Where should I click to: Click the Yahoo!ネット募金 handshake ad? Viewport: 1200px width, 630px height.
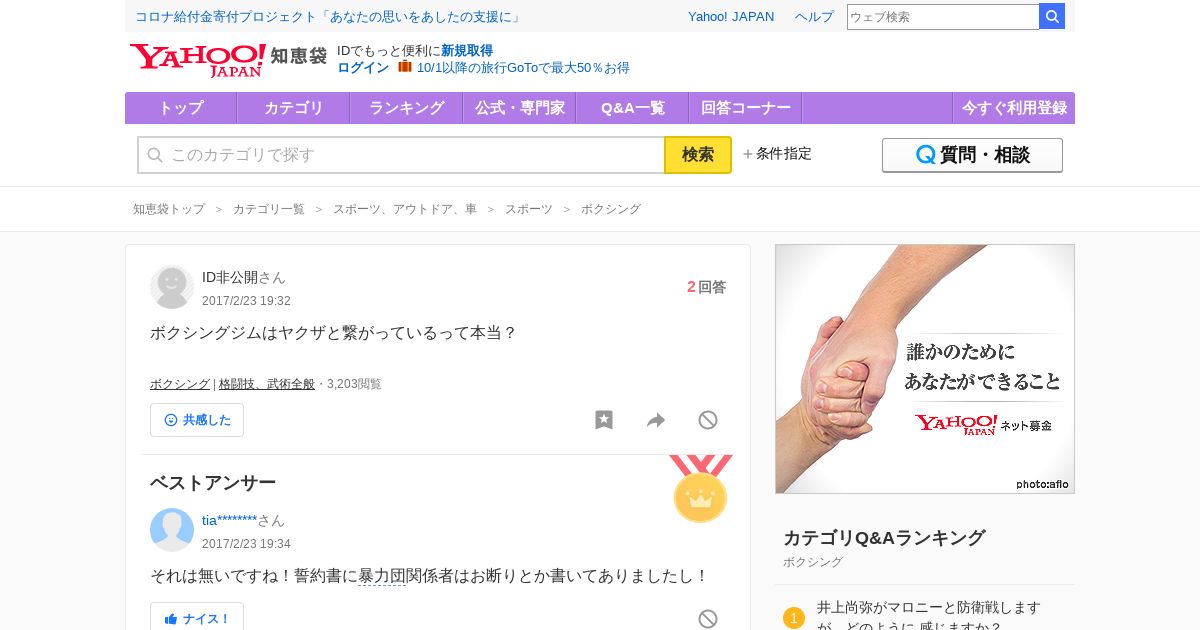pyautogui.click(x=925, y=369)
